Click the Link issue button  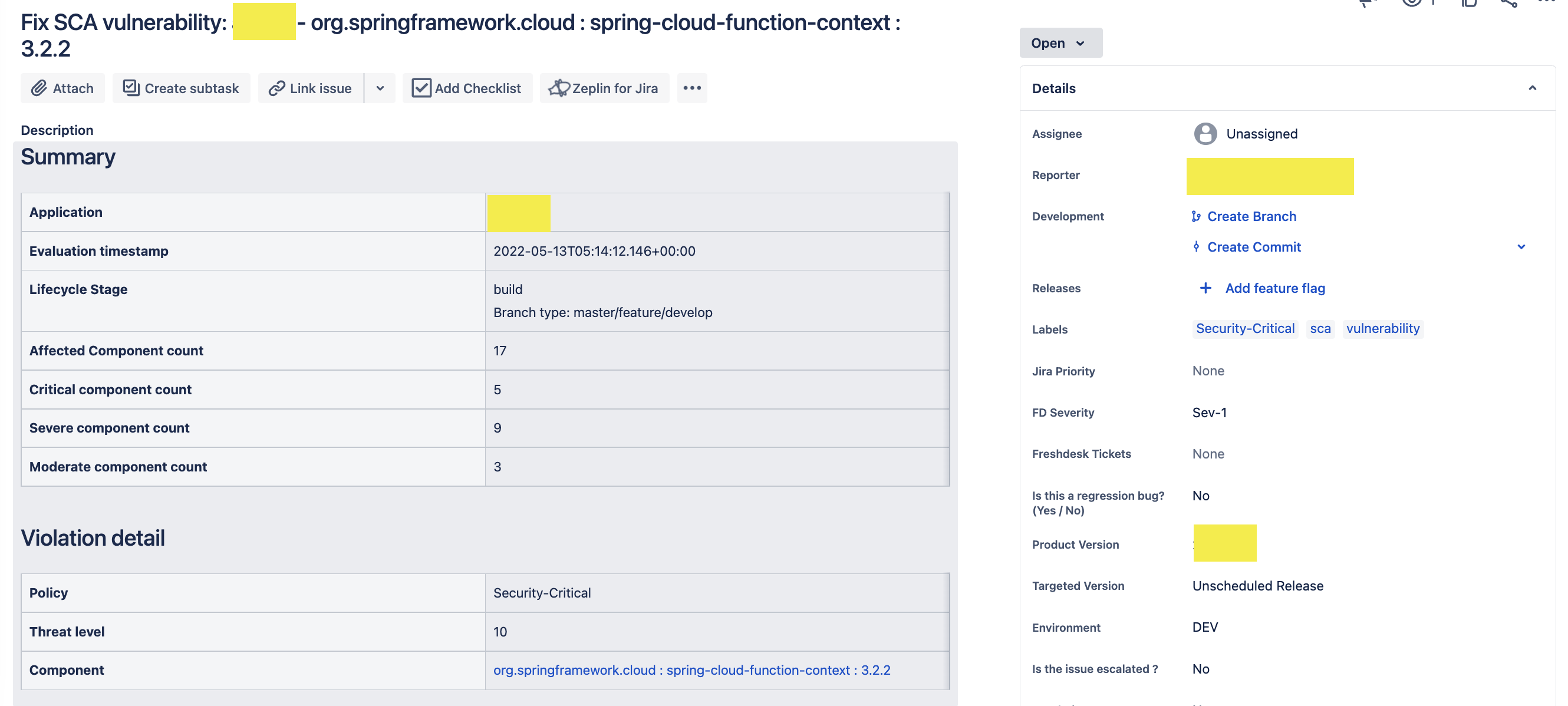311,88
